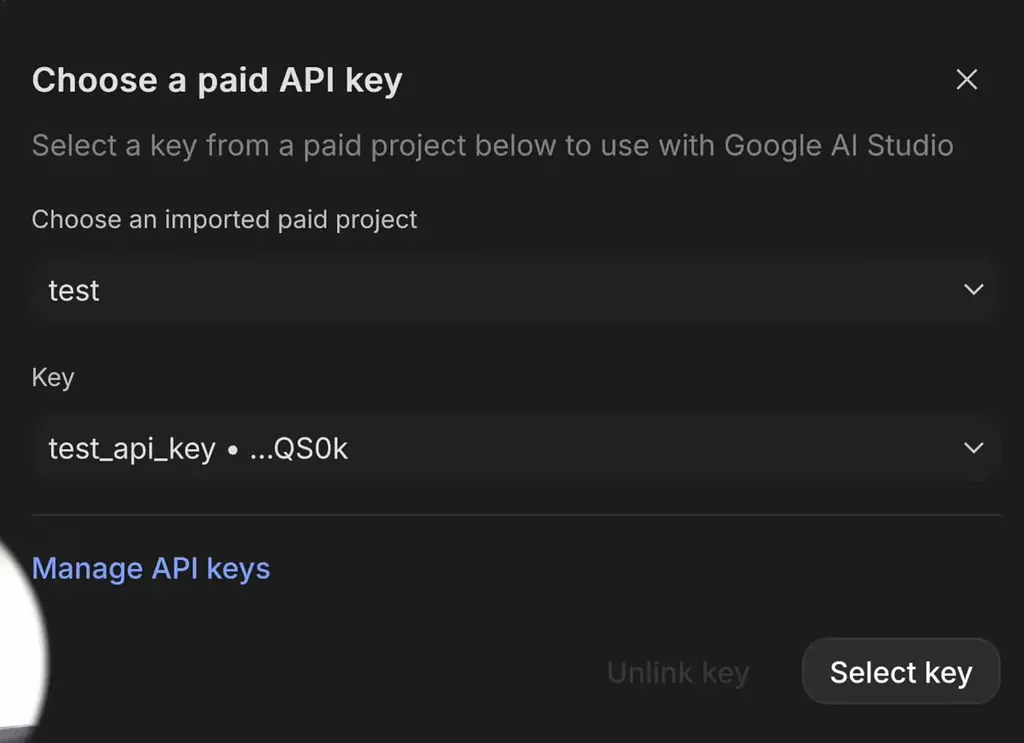Click the dialog title Choose a paid API key

[x=216, y=80]
